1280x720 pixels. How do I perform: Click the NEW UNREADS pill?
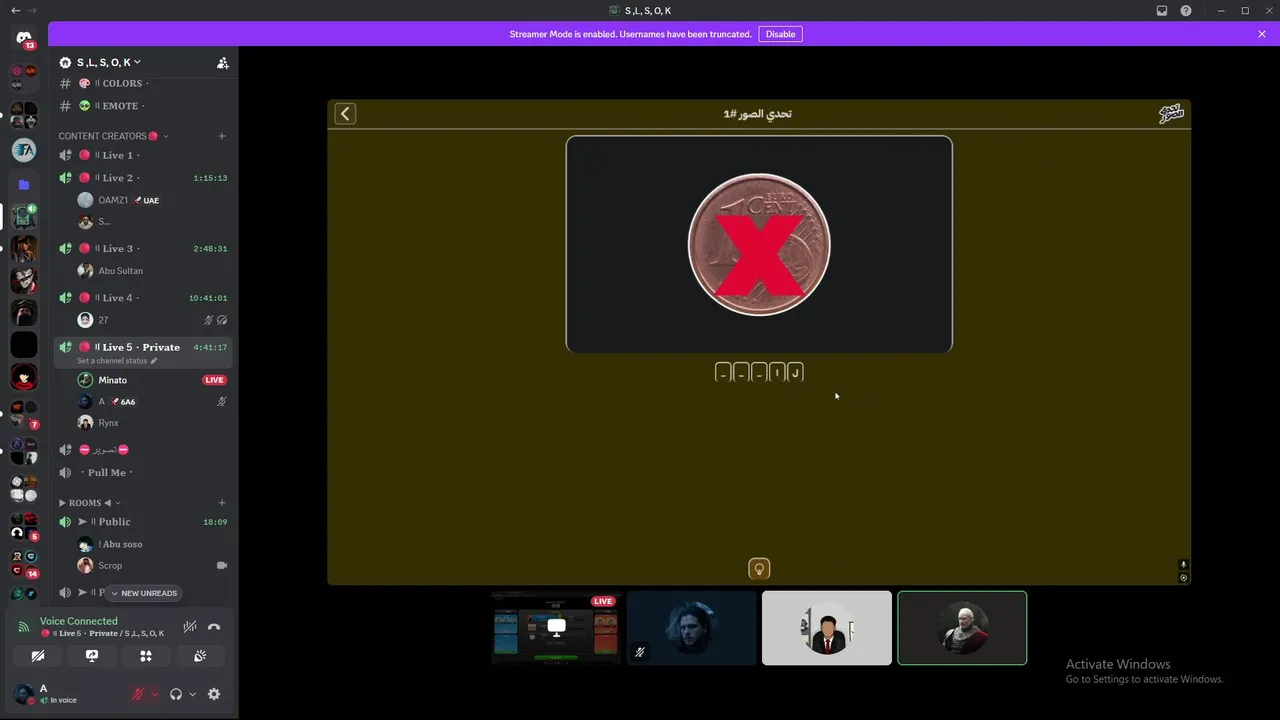144,593
